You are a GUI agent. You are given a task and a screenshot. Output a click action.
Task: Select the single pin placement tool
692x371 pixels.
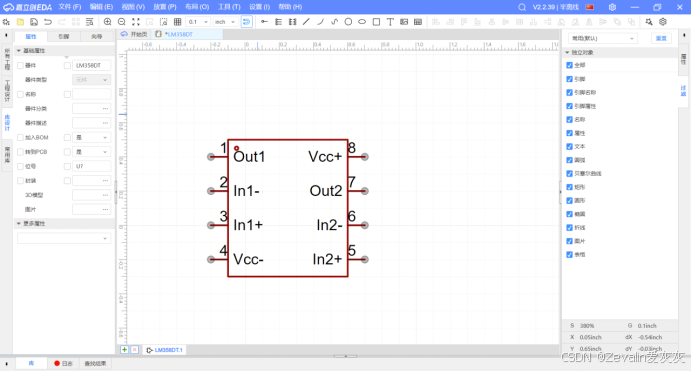tap(264, 22)
